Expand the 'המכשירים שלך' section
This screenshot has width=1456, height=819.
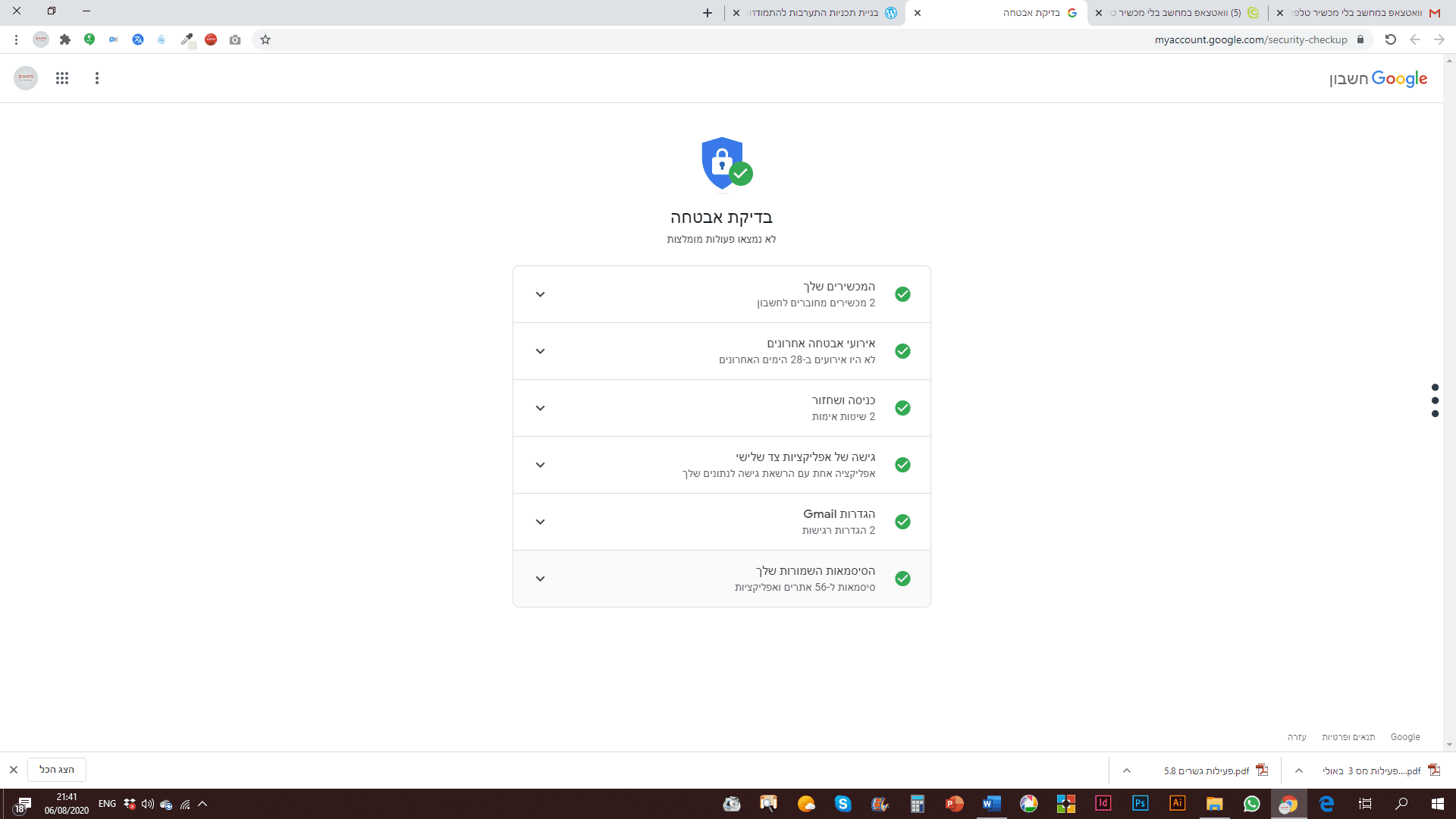pyautogui.click(x=540, y=294)
